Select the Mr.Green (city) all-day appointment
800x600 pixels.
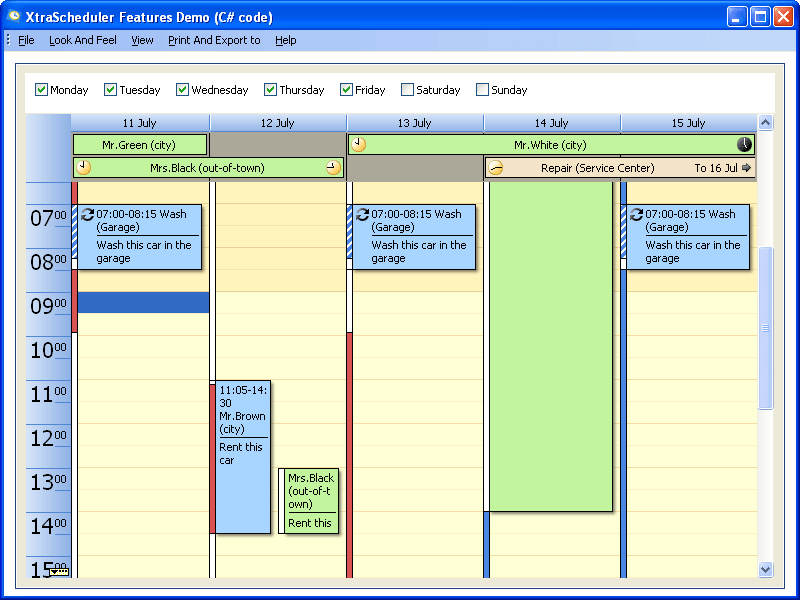(140, 145)
